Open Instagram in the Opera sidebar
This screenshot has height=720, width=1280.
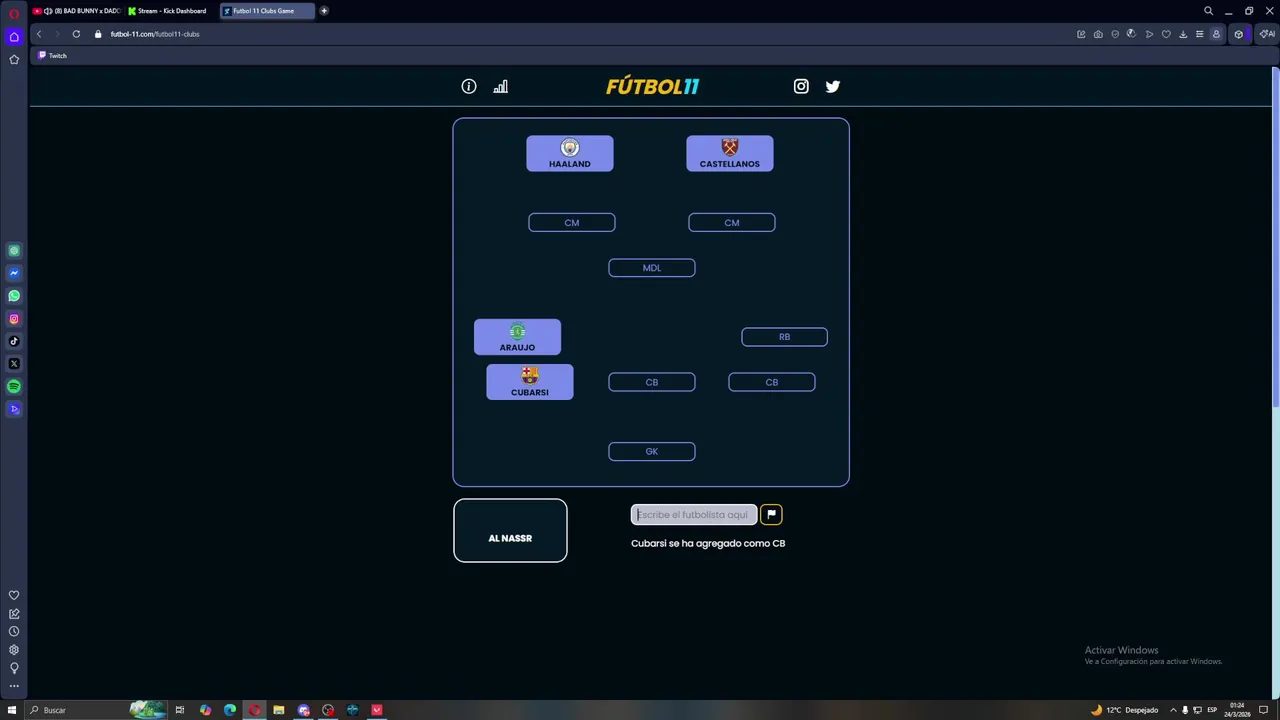[x=14, y=319]
